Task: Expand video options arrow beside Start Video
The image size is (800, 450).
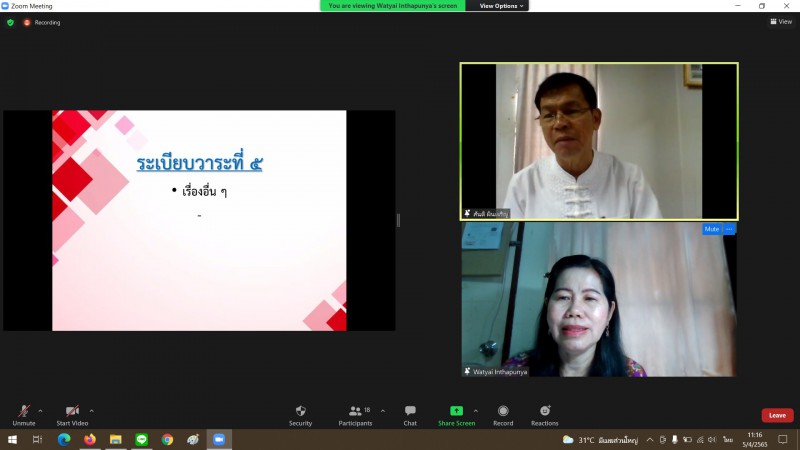Action: [x=91, y=411]
